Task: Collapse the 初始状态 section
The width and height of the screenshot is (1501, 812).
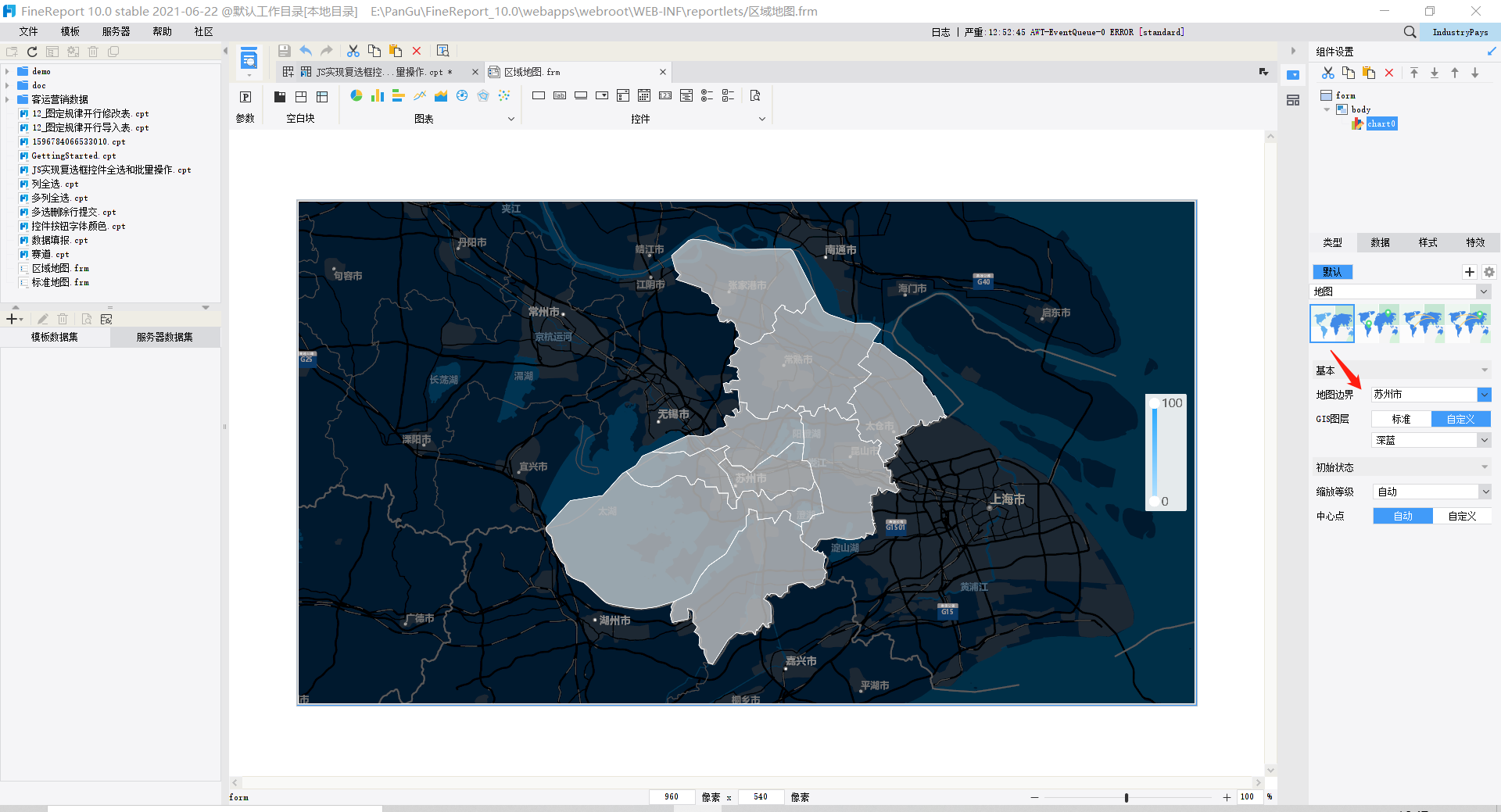Action: [x=1485, y=467]
